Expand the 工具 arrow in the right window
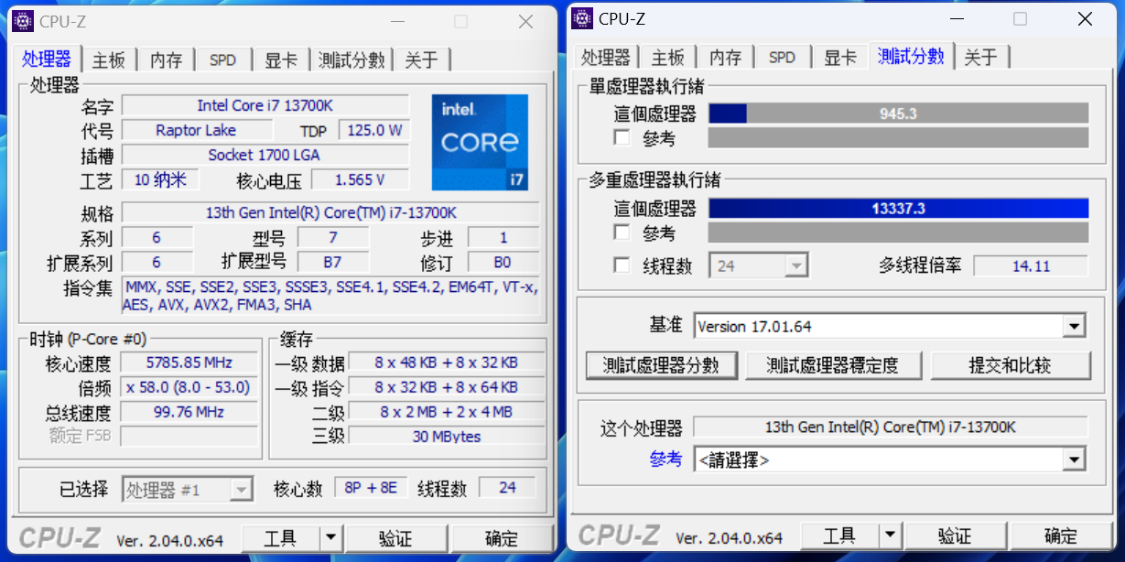Viewport: 1125px width, 562px height. click(890, 535)
